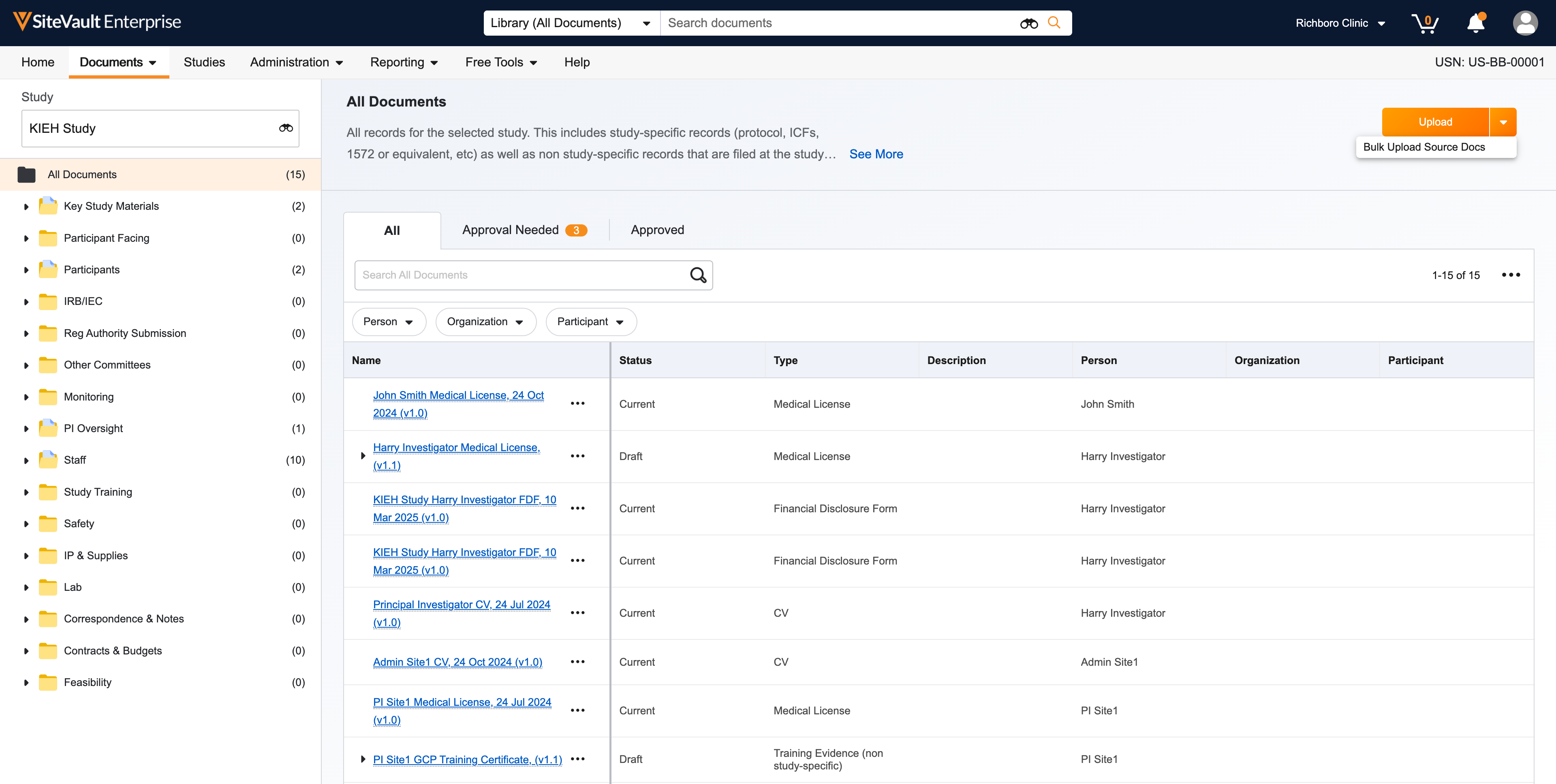Click the binoculars icon in top search bar
The image size is (1556, 784).
[x=1029, y=23]
